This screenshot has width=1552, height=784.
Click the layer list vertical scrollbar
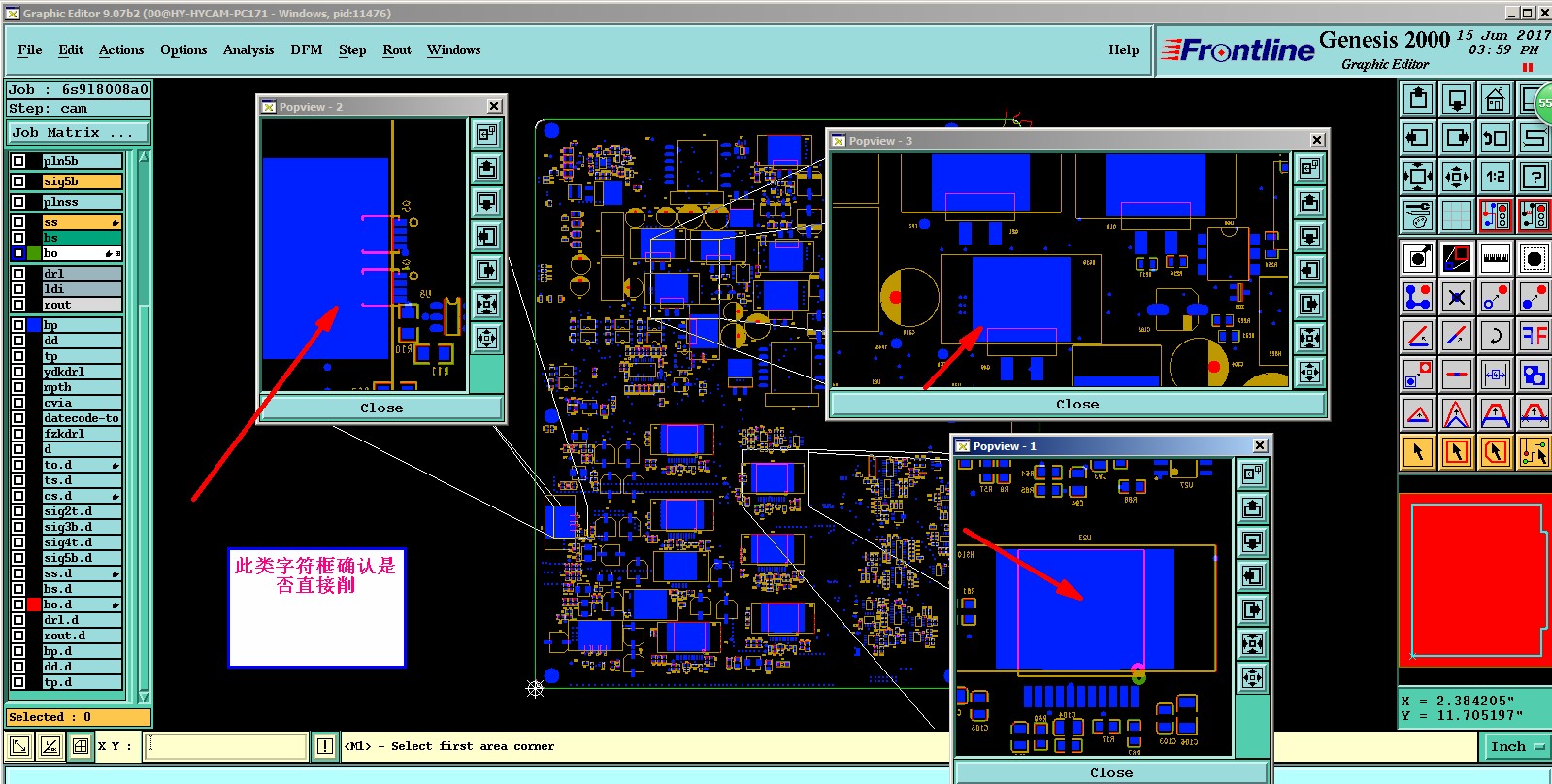coord(145,427)
